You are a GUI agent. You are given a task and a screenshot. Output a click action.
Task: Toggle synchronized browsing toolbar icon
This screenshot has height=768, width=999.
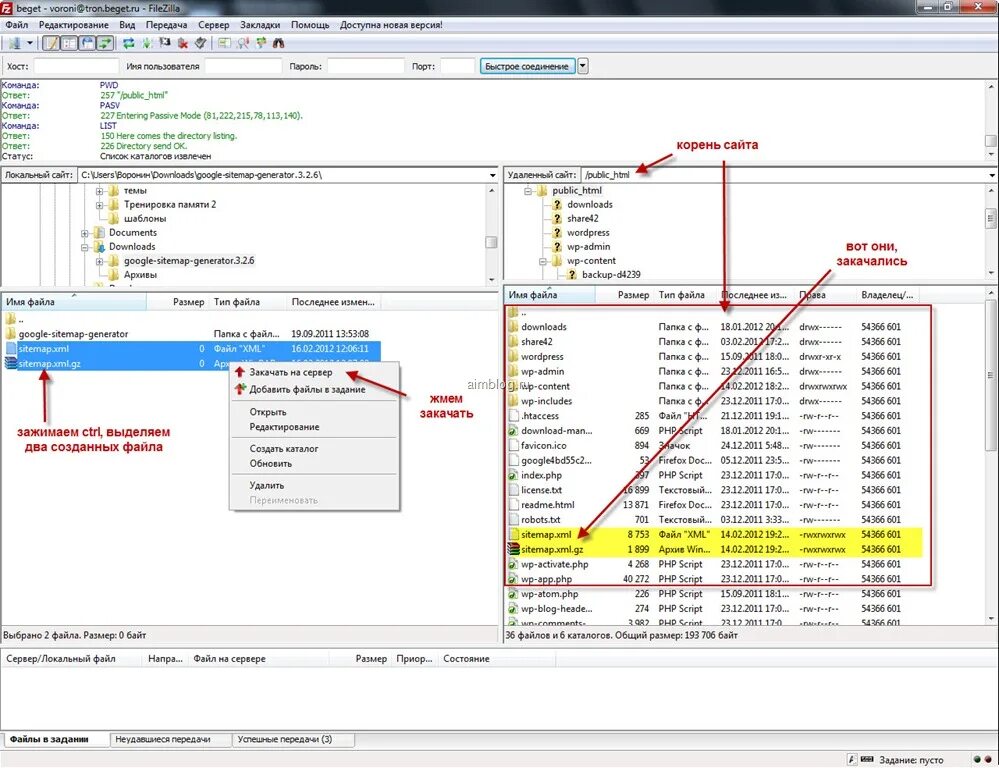(x=261, y=43)
